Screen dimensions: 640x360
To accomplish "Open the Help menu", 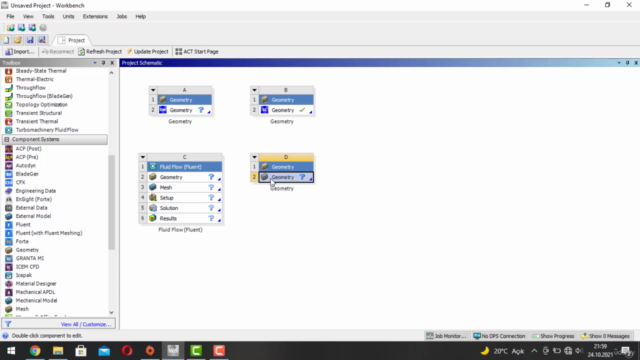I will tap(140, 16).
